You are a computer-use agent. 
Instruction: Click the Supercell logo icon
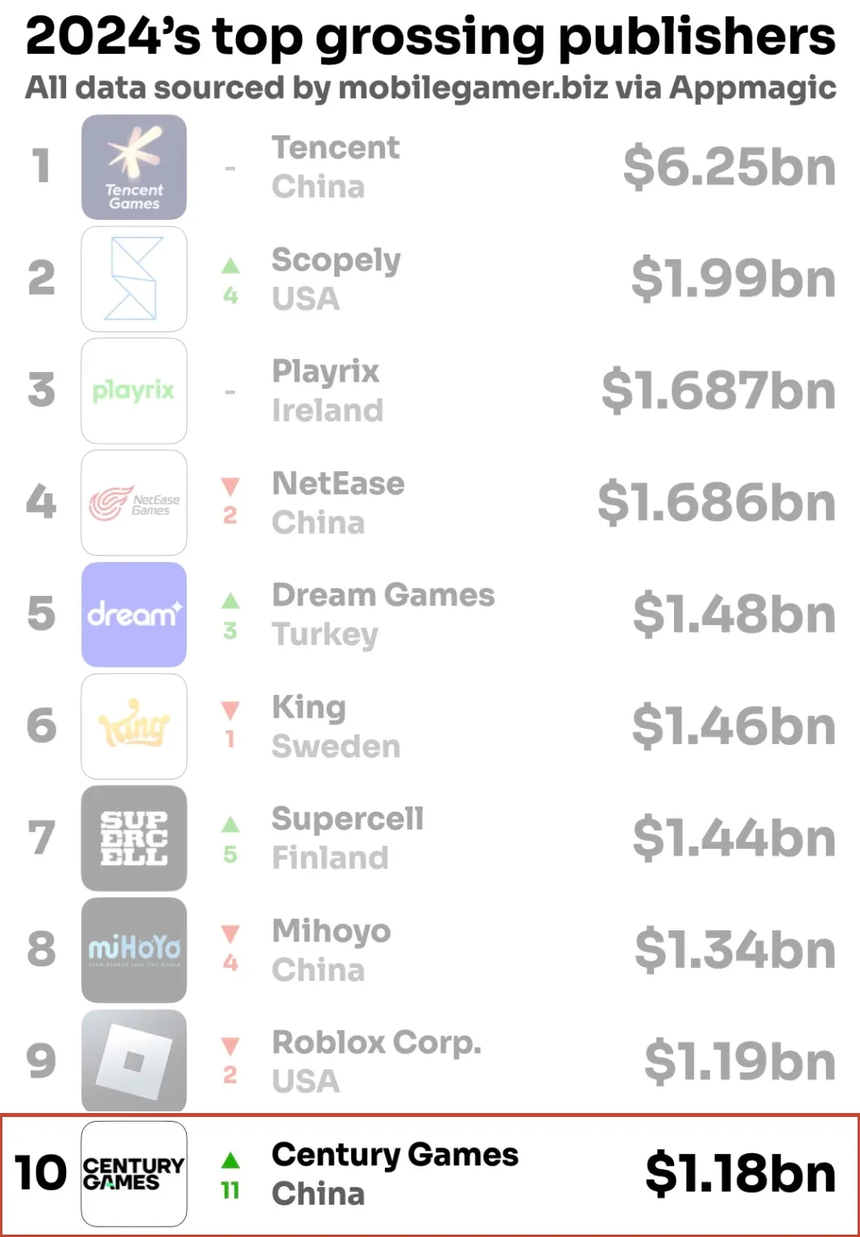click(134, 839)
